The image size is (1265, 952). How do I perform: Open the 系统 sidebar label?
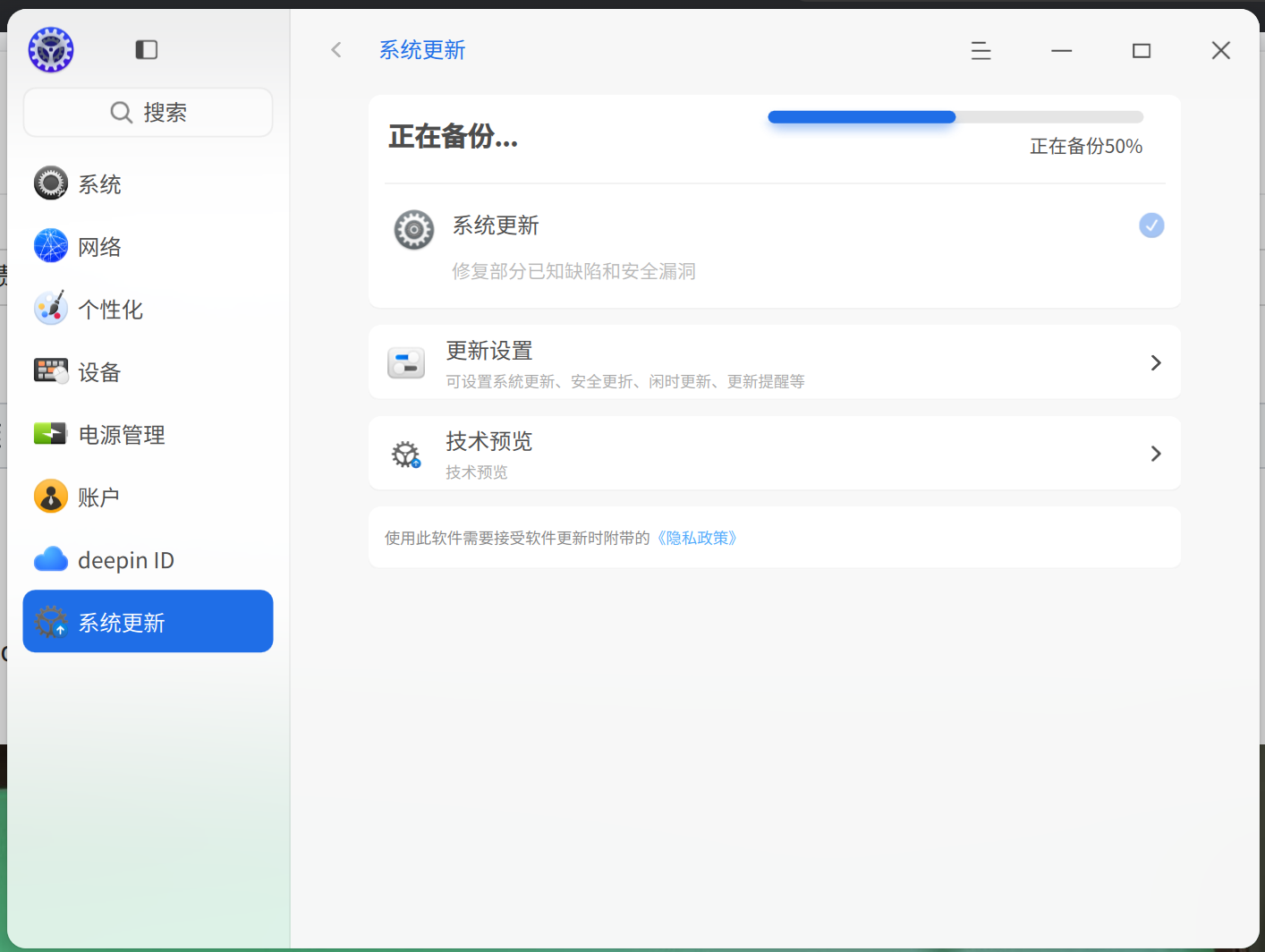pyautogui.click(x=99, y=184)
